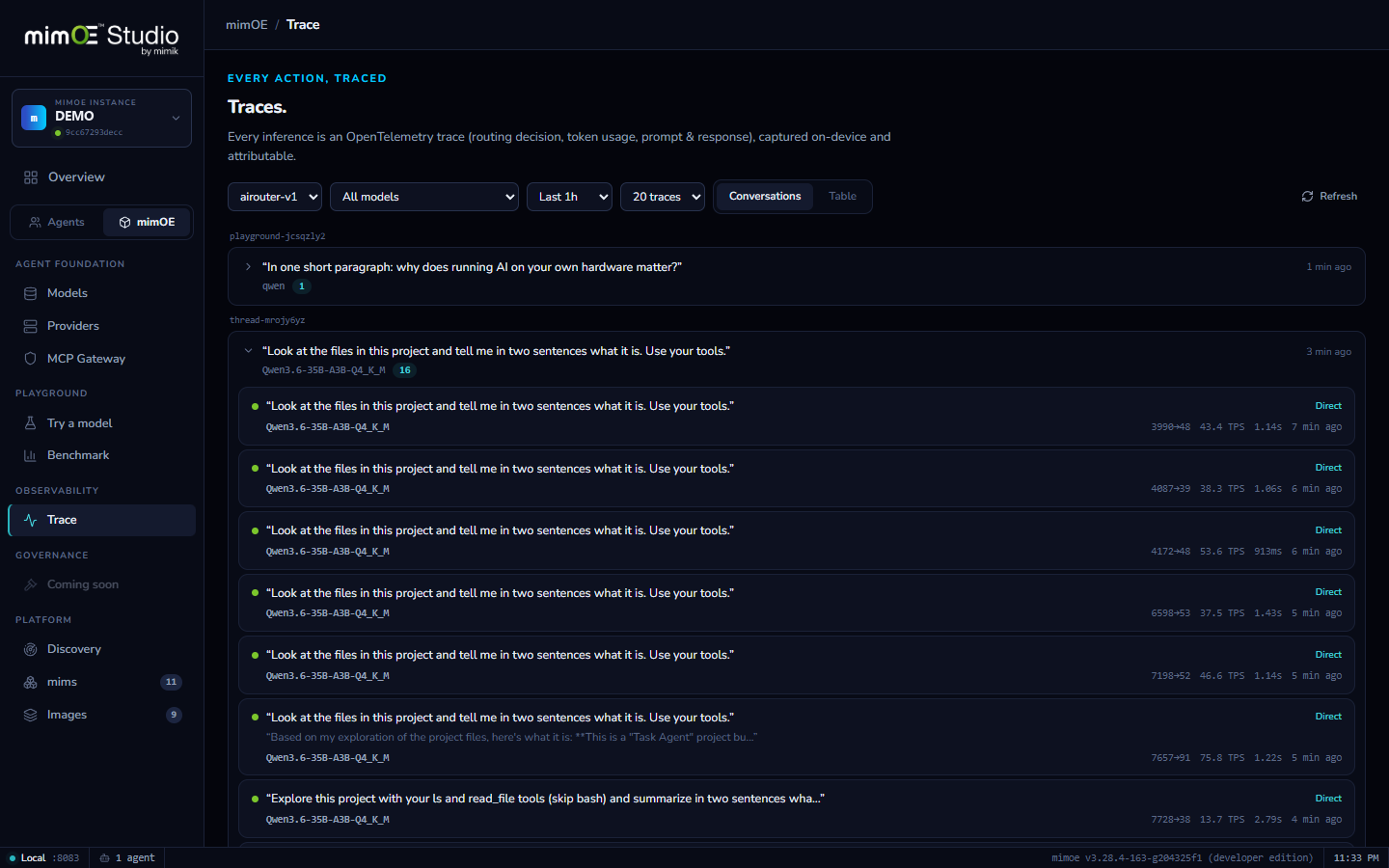1389x868 pixels.
Task: Switch to Table view
Action: (842, 197)
